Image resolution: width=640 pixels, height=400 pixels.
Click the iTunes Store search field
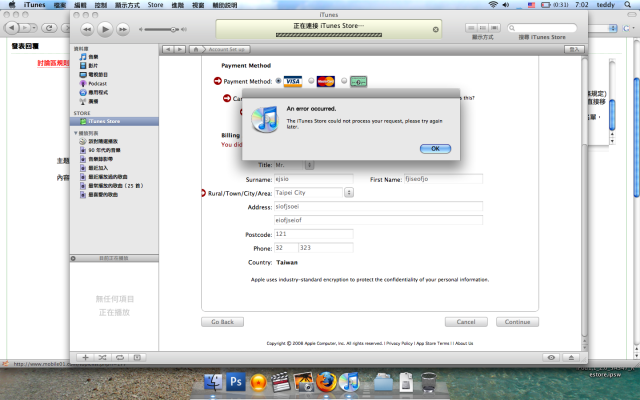(542, 28)
